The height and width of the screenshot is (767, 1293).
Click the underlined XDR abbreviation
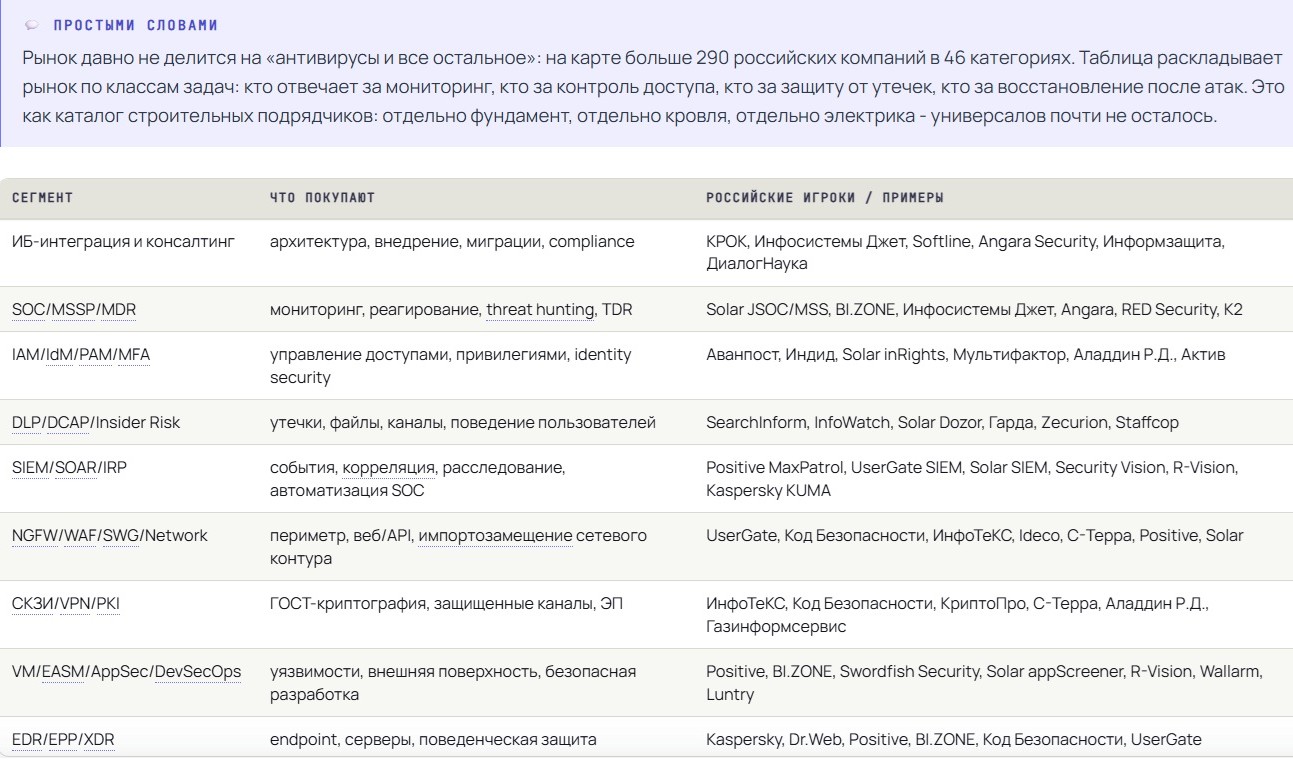100,740
